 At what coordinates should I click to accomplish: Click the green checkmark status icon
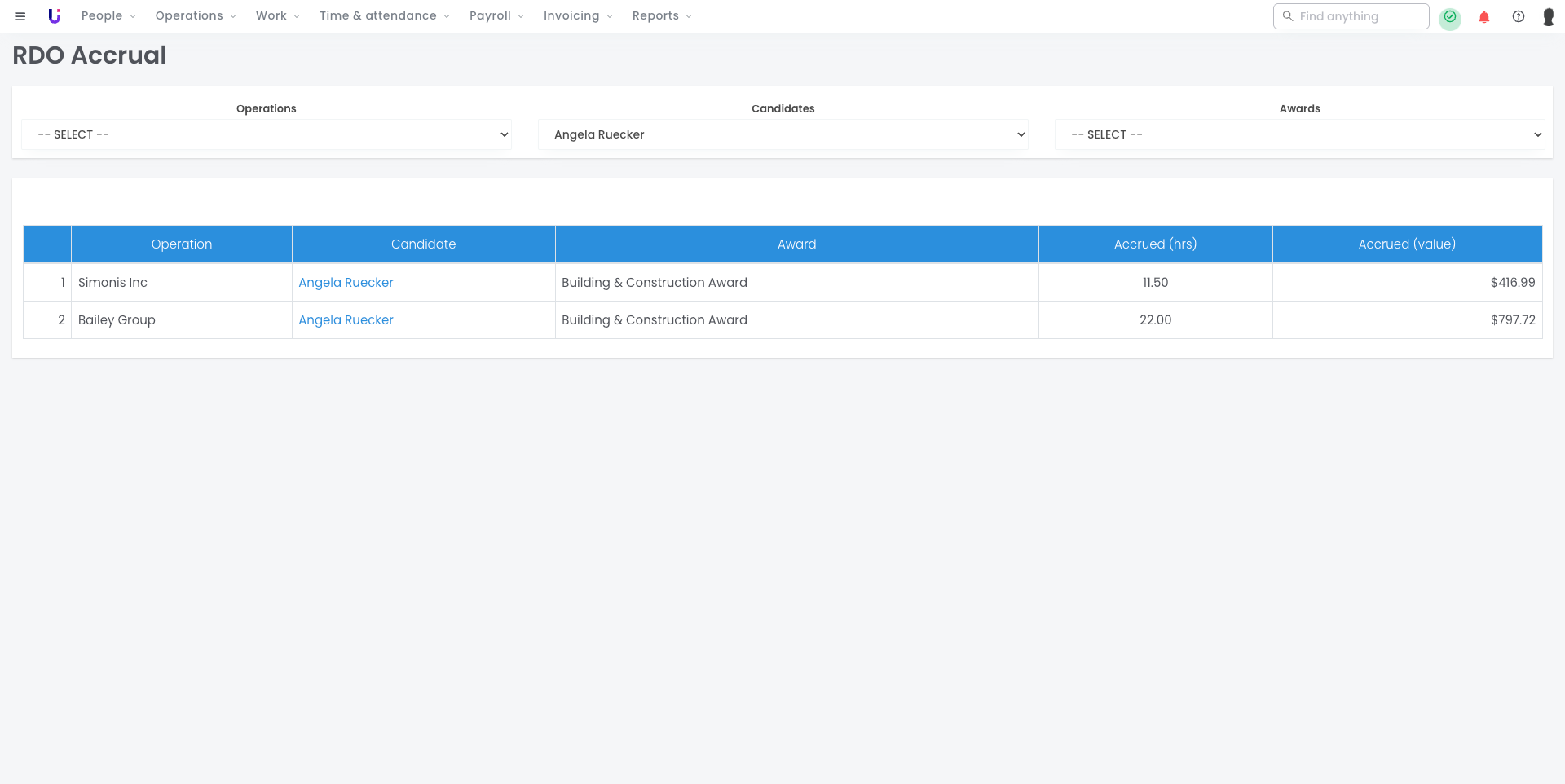click(x=1450, y=16)
